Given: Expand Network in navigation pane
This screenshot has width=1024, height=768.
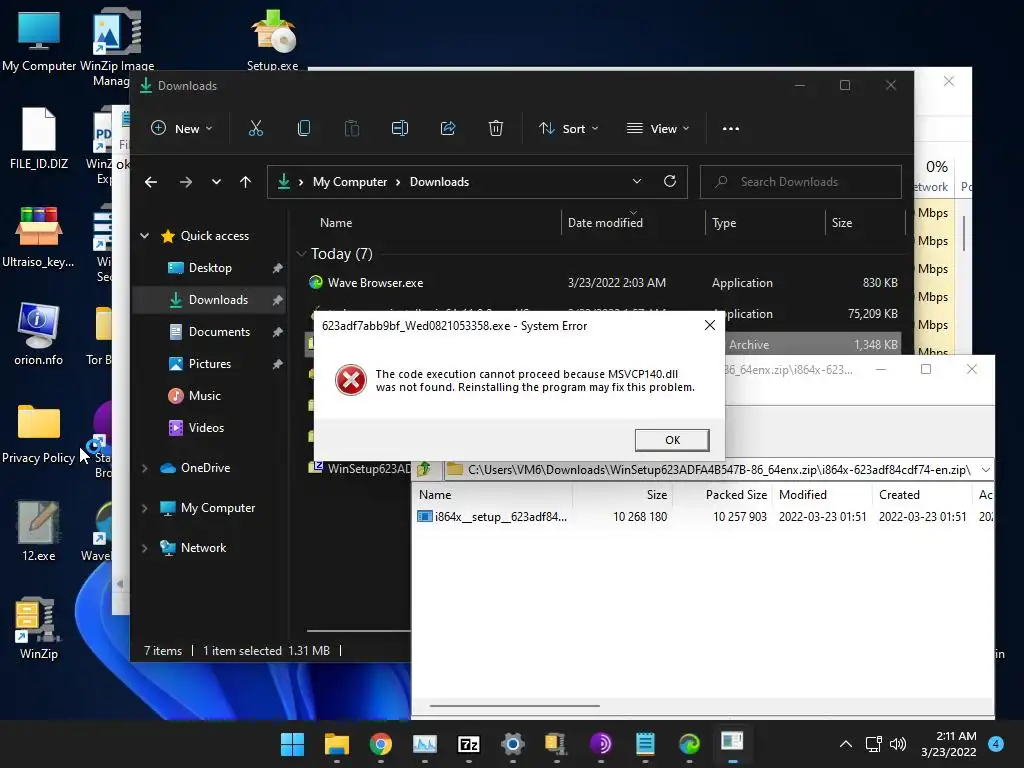Looking at the screenshot, I should click(x=144, y=548).
